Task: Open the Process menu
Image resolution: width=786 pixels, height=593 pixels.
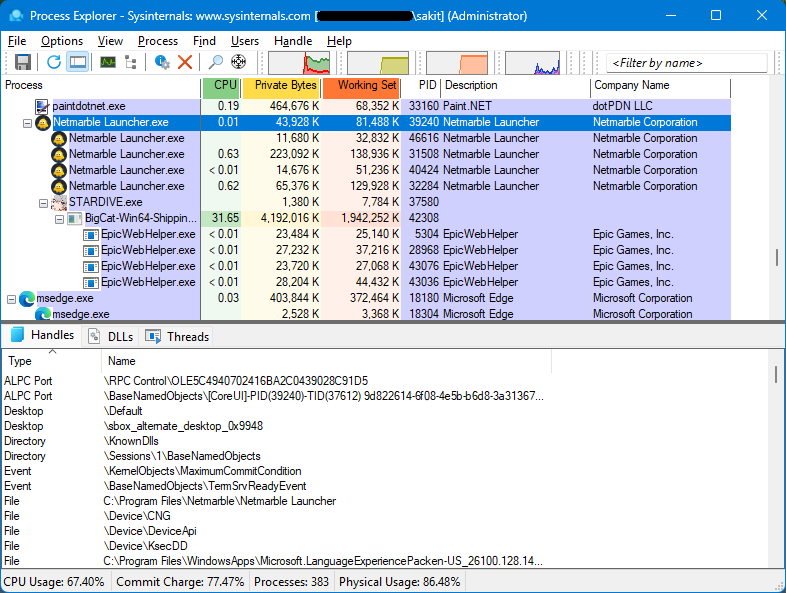Action: click(x=158, y=41)
